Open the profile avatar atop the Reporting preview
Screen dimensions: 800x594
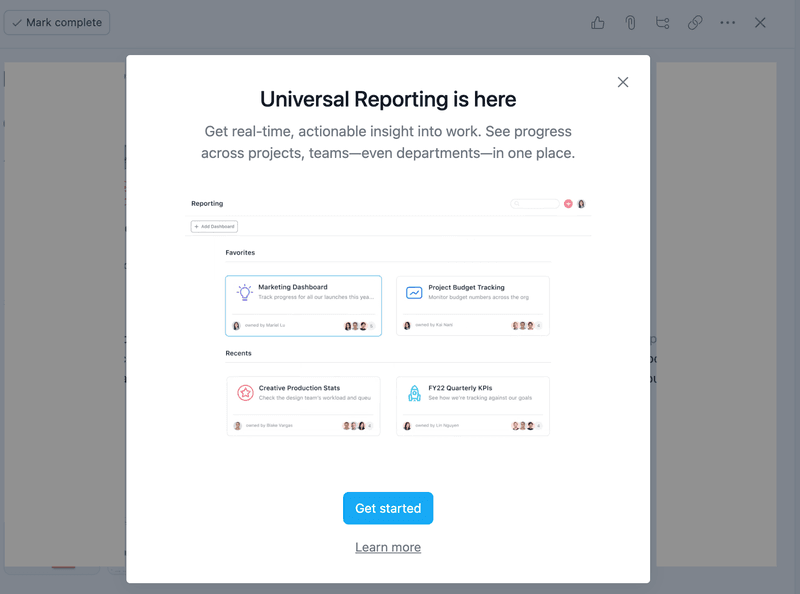(x=582, y=203)
